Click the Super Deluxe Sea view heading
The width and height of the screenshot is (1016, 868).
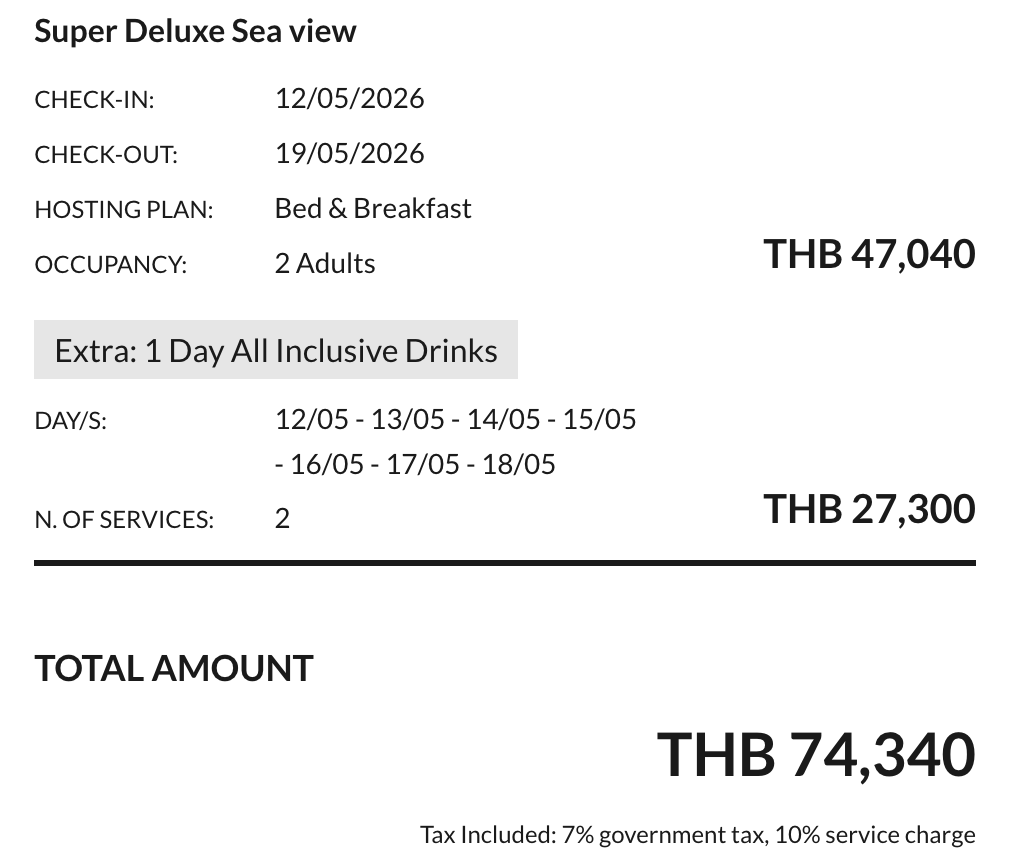point(195,31)
